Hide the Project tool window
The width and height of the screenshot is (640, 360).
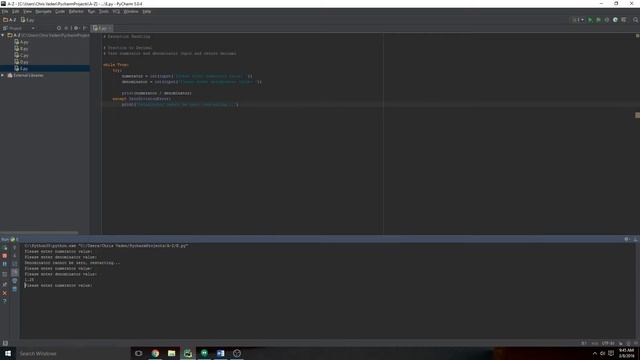(85, 28)
